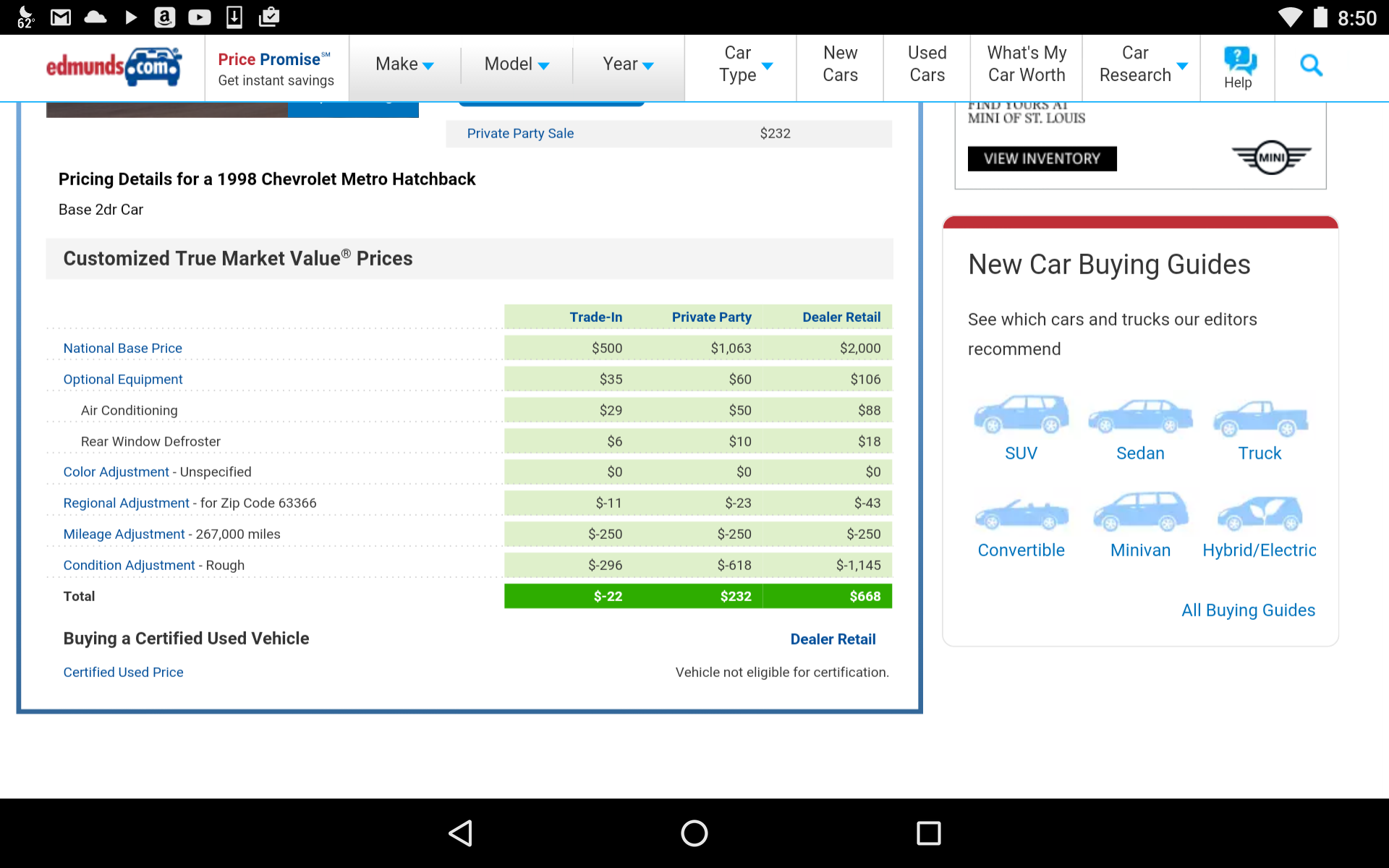Open the Play Store notification icon
The width and height of the screenshot is (1389, 868).
(x=130, y=17)
